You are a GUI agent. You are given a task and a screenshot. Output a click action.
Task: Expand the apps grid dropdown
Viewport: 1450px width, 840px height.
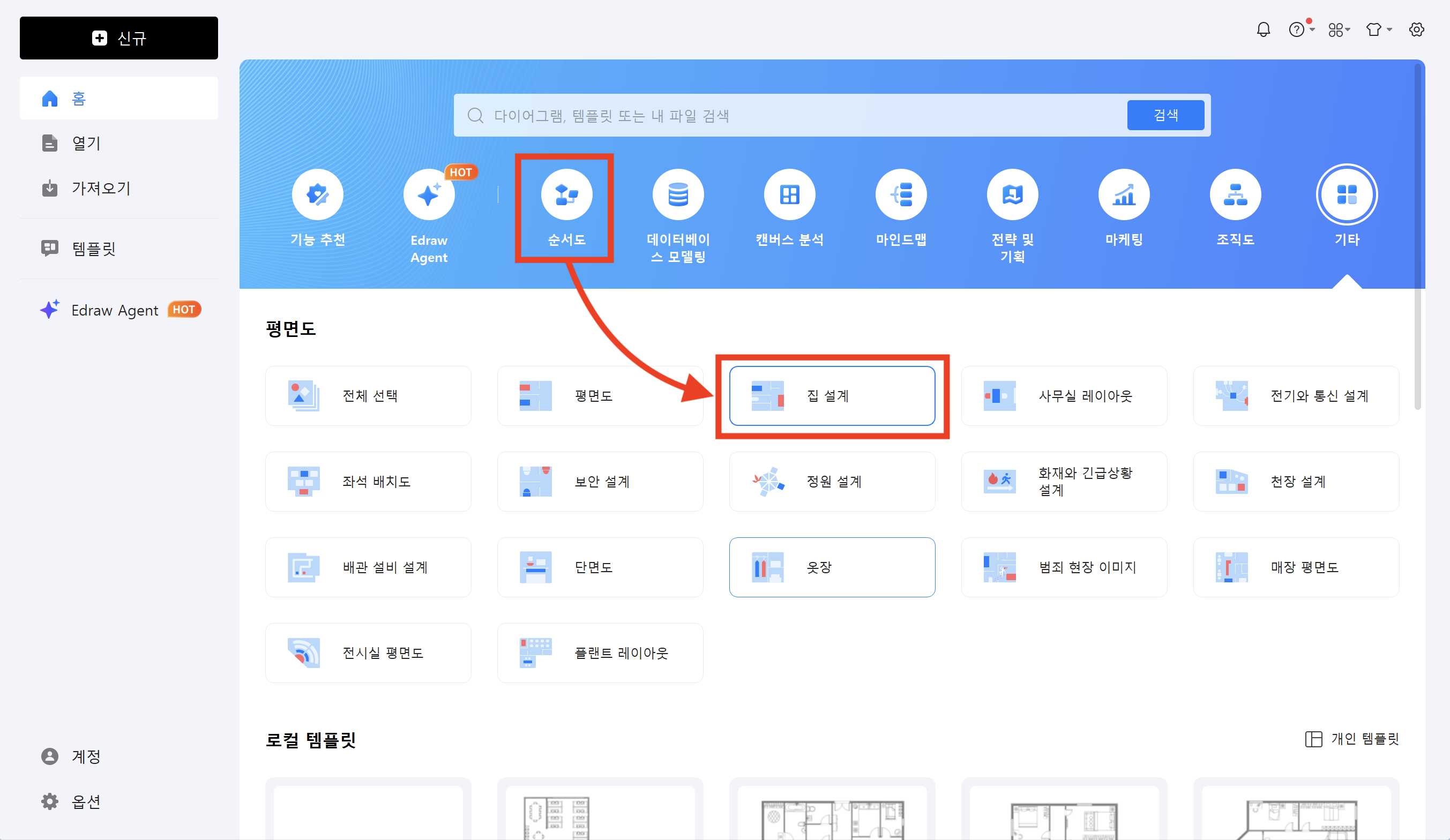pyautogui.click(x=1339, y=29)
